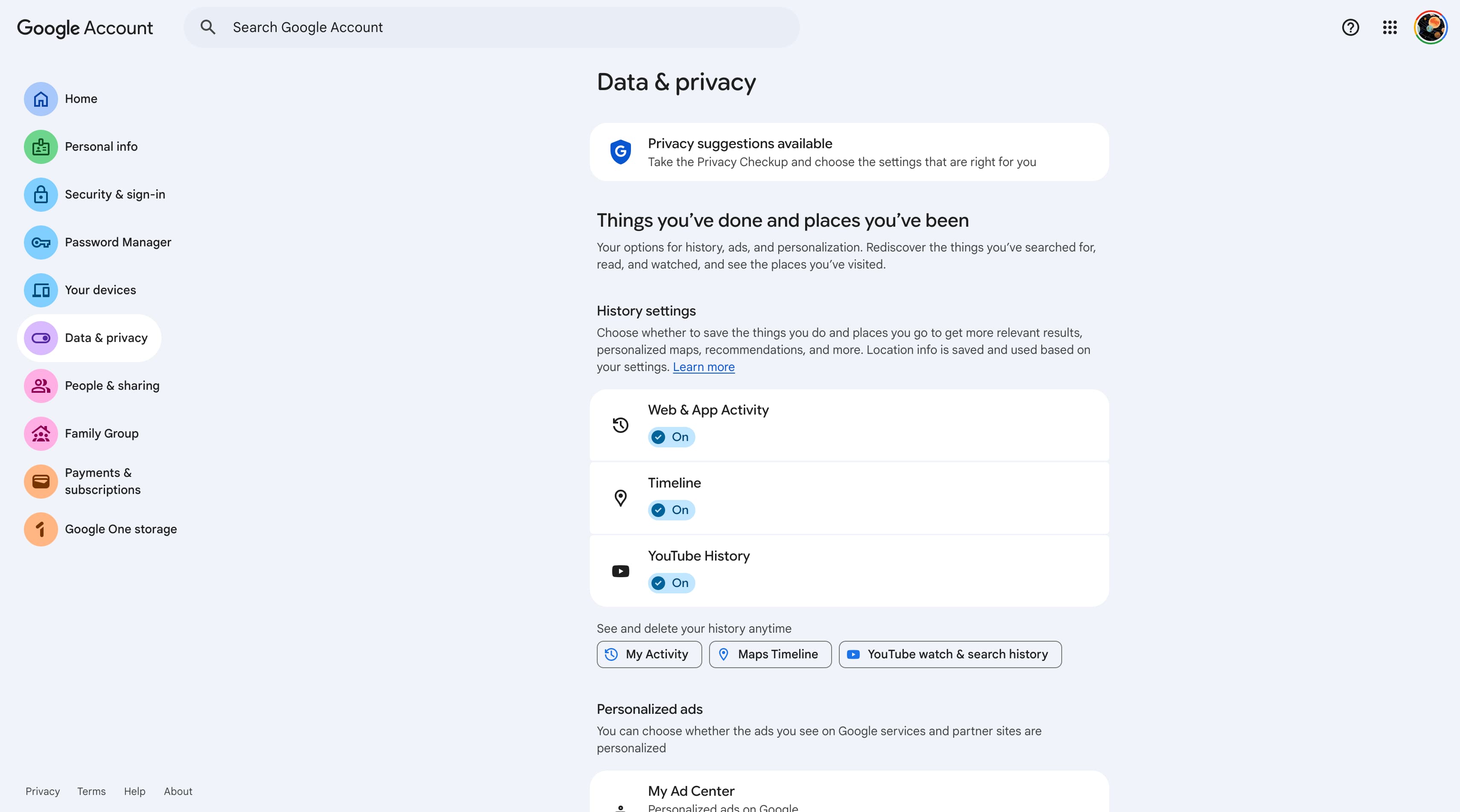Viewport: 1460px width, 812px height.
Task: Toggle Web & App Activity On status
Action: click(x=671, y=437)
